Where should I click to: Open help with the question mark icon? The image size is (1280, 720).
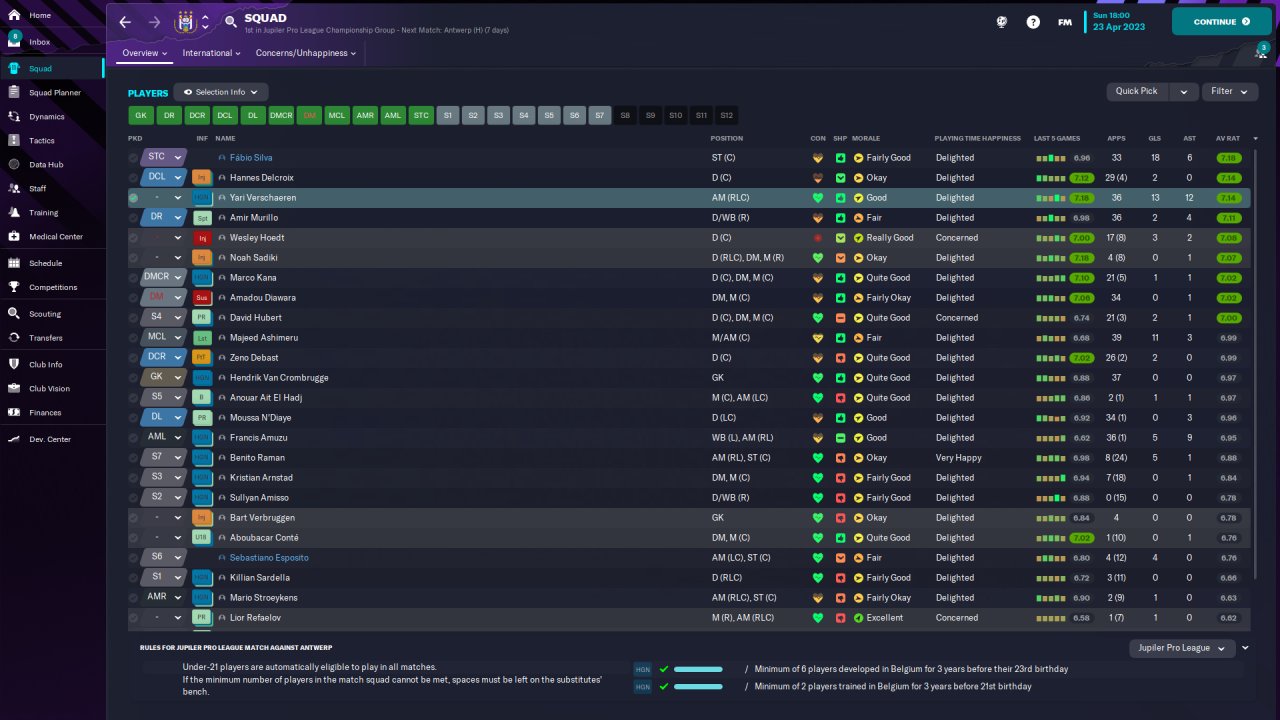click(1033, 22)
